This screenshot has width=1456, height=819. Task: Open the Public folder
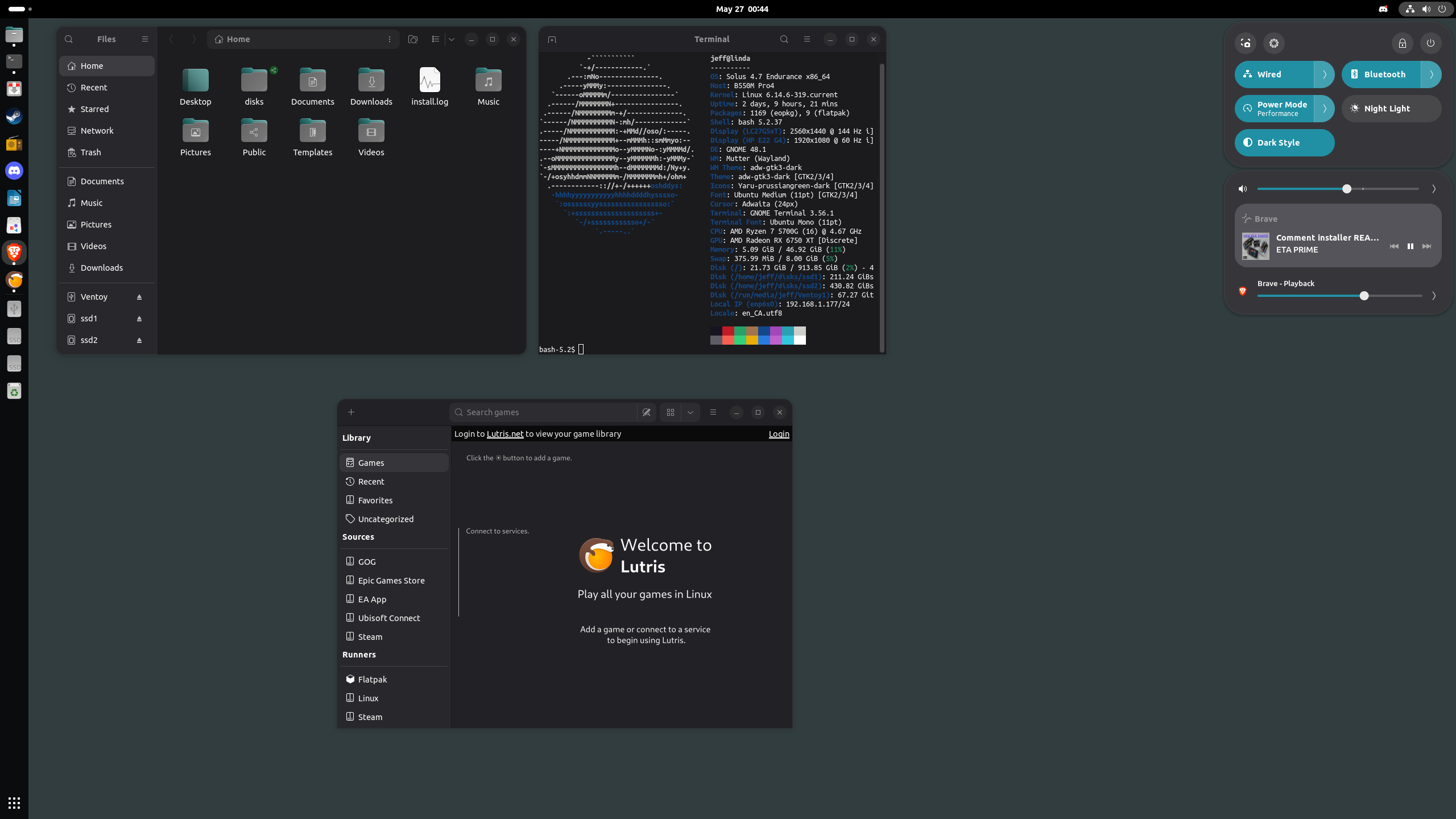pos(254,137)
